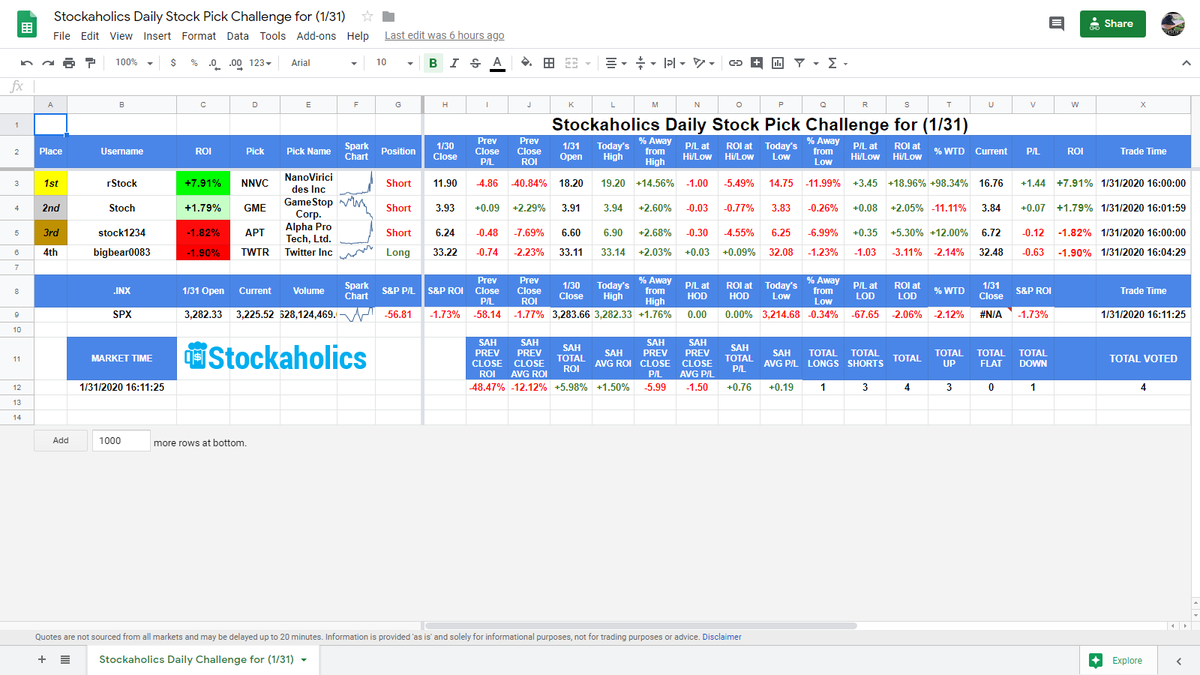Screen dimensions: 1200x675
Task: Open the Add-ons menu
Action: point(316,36)
